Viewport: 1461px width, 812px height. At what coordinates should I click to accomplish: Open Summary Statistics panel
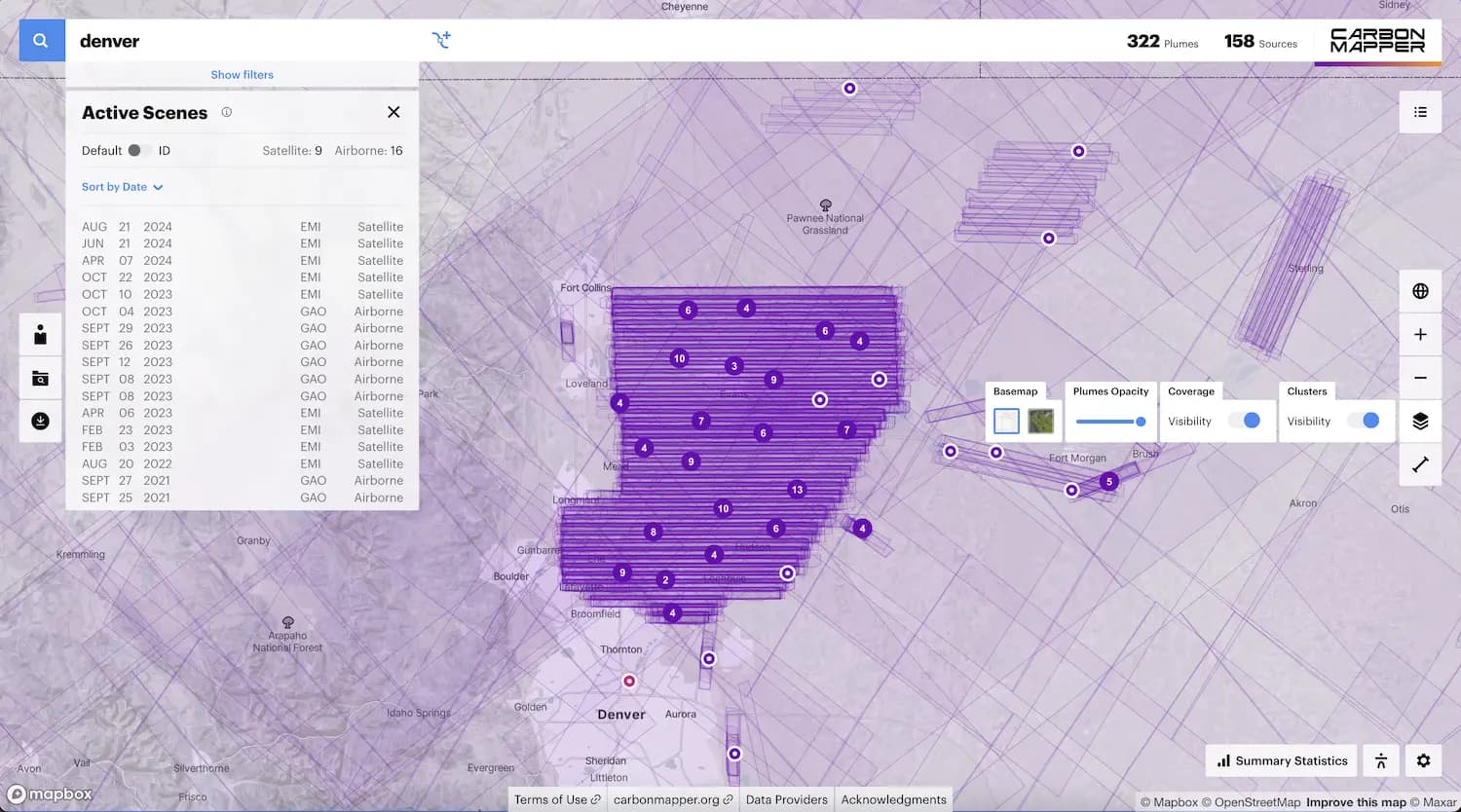1282,760
